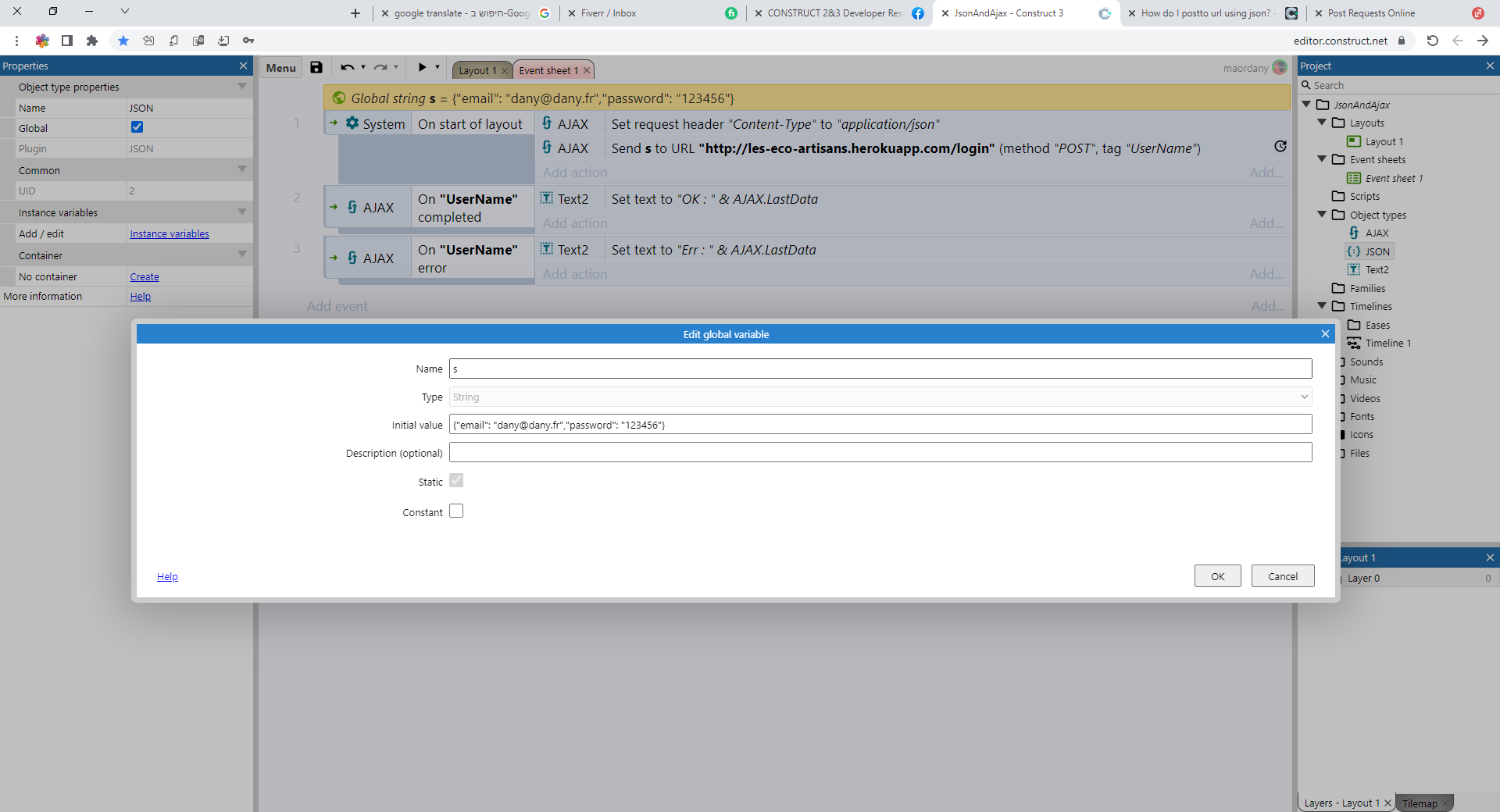
Task: Enable the Constant checkbox
Action: [456, 511]
